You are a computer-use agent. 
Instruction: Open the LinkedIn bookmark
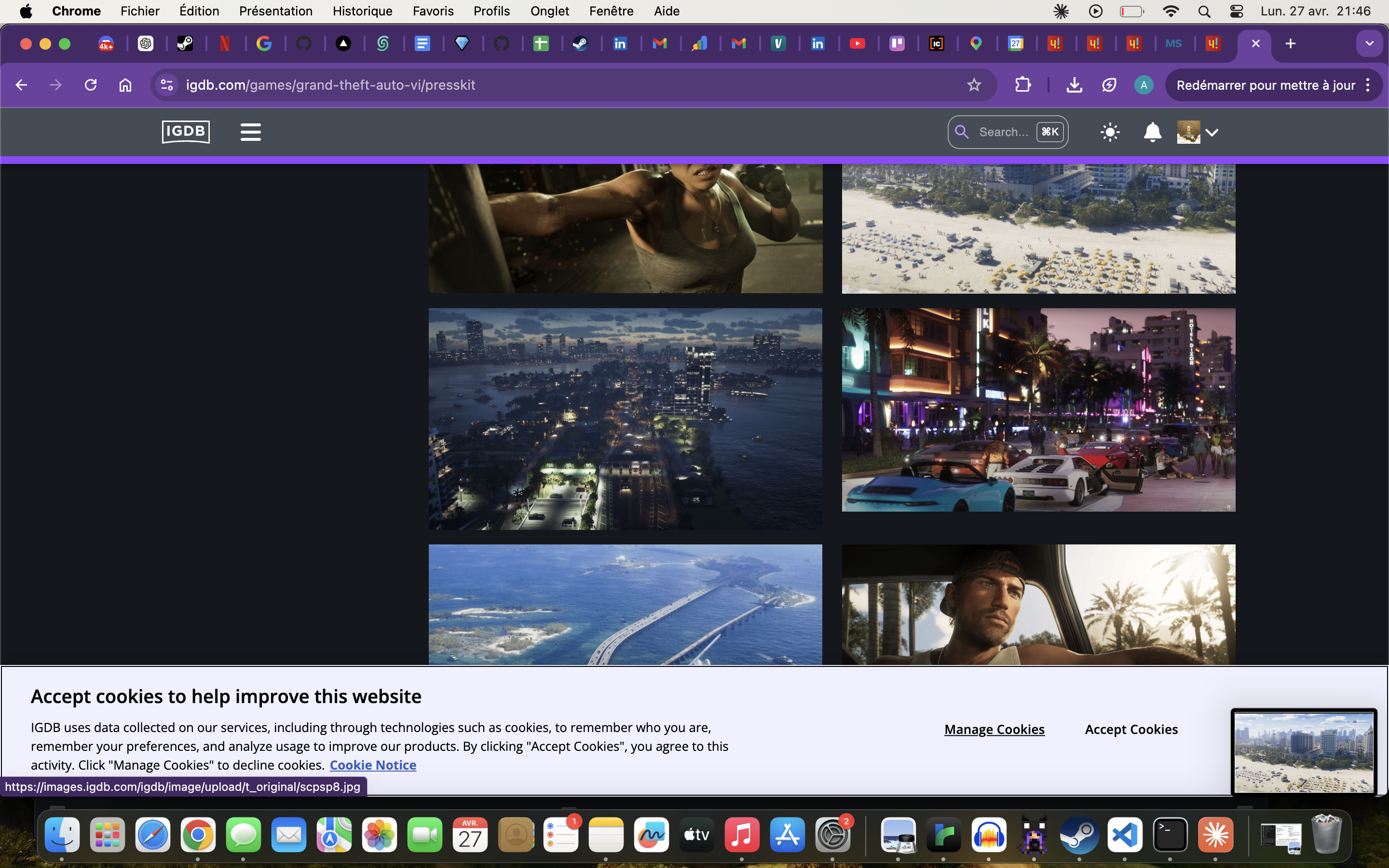(x=620, y=43)
